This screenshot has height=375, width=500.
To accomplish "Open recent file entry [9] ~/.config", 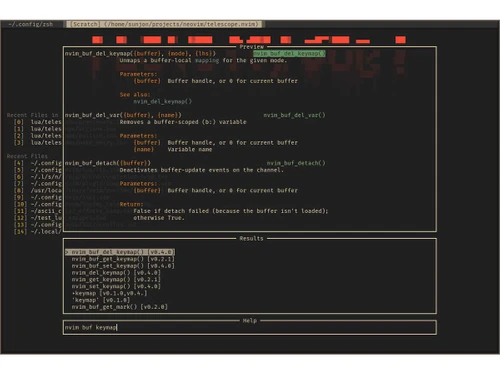I will [37, 197].
